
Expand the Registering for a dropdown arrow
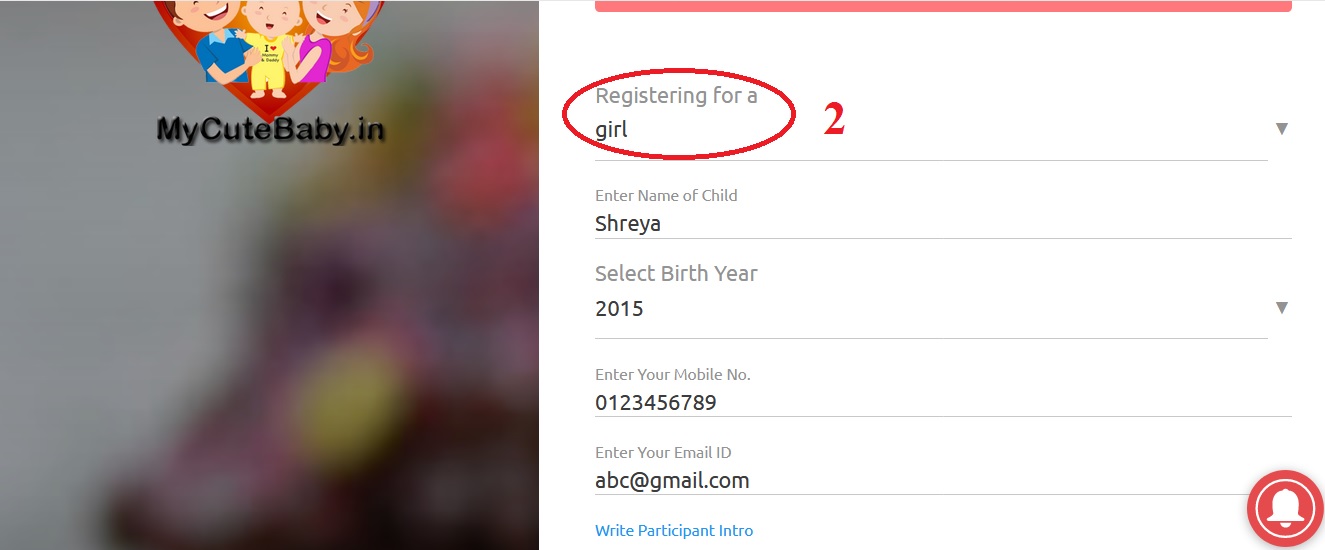[1281, 129]
